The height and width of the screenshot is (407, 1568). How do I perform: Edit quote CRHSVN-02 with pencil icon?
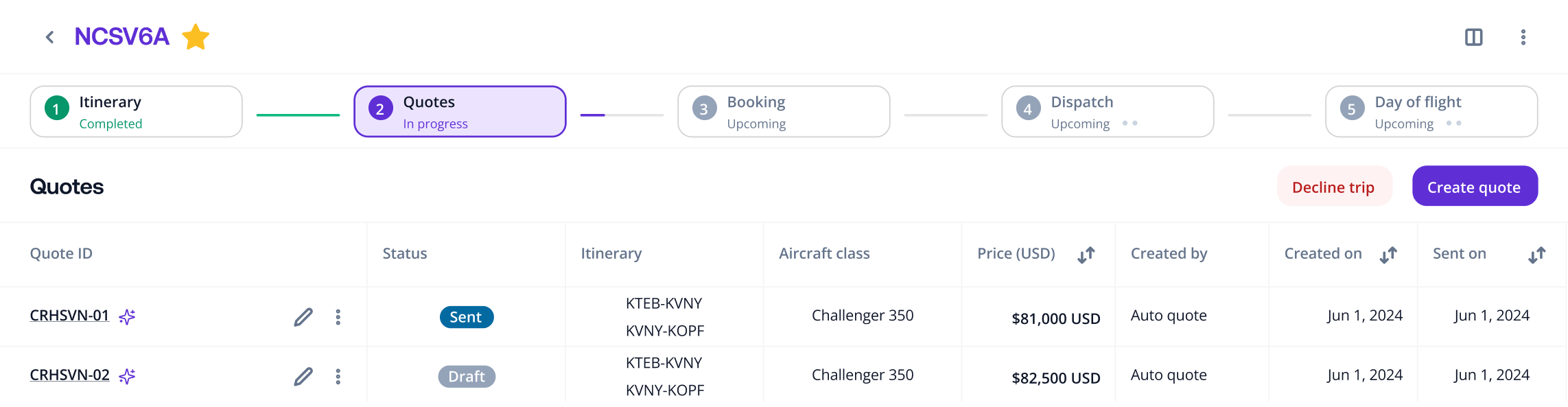(303, 377)
